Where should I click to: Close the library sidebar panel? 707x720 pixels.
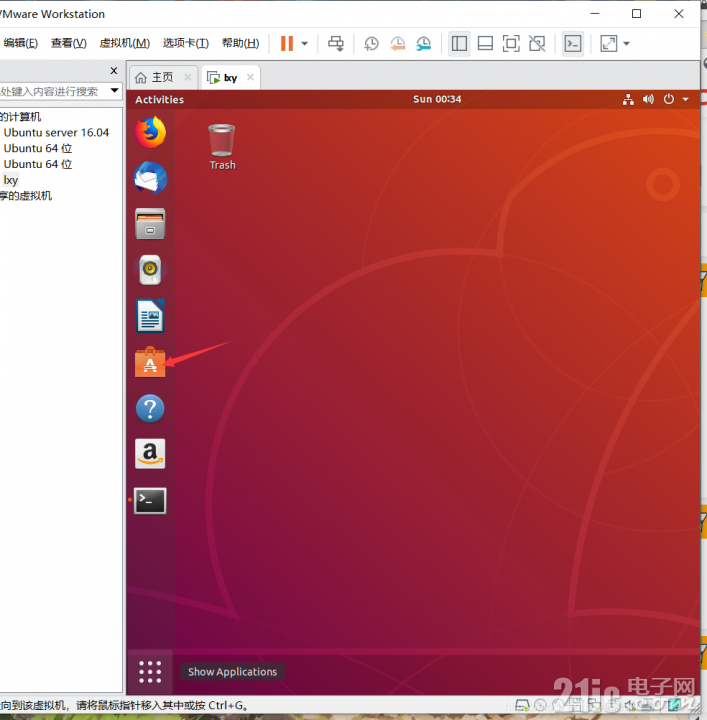click(x=114, y=71)
